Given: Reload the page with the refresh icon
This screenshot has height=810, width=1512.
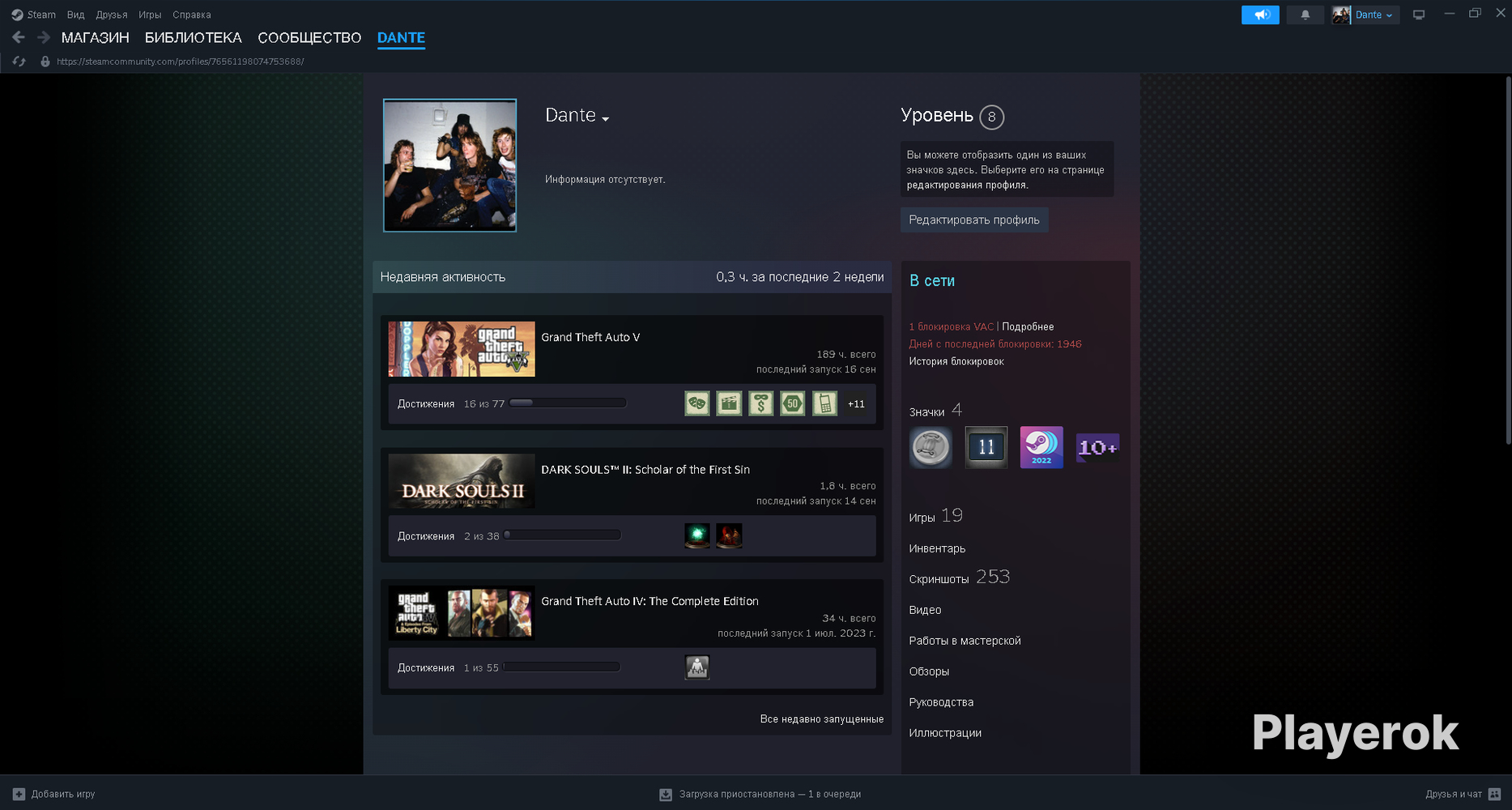Looking at the screenshot, I should click(19, 62).
